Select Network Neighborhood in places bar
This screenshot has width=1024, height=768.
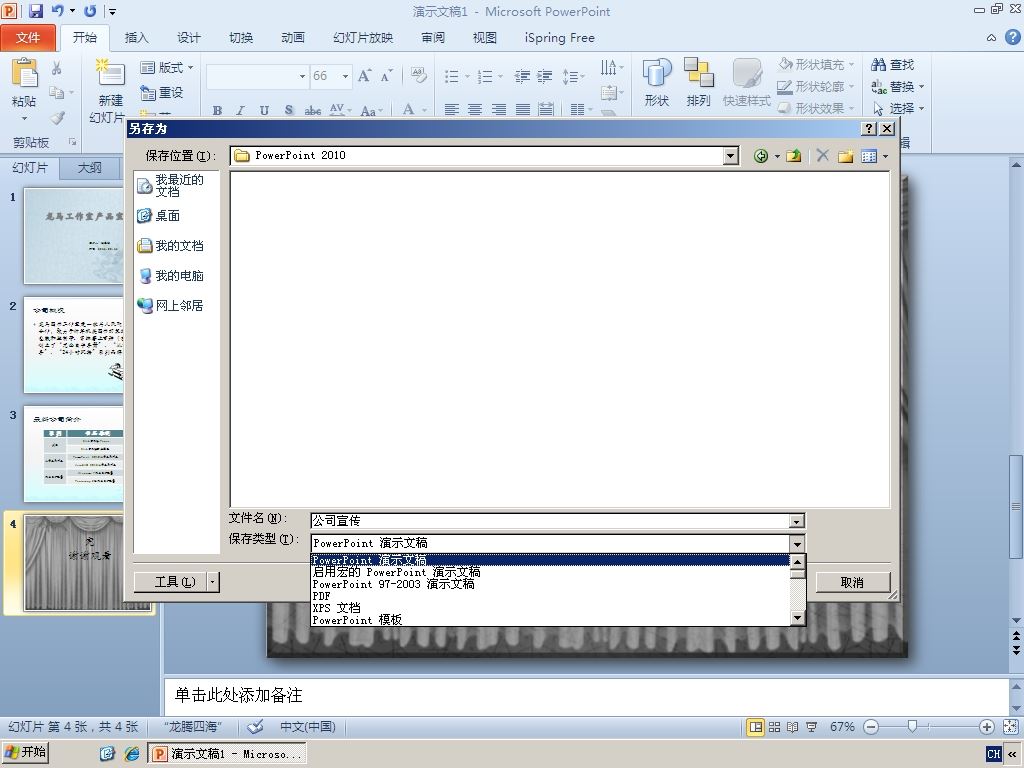(170, 306)
